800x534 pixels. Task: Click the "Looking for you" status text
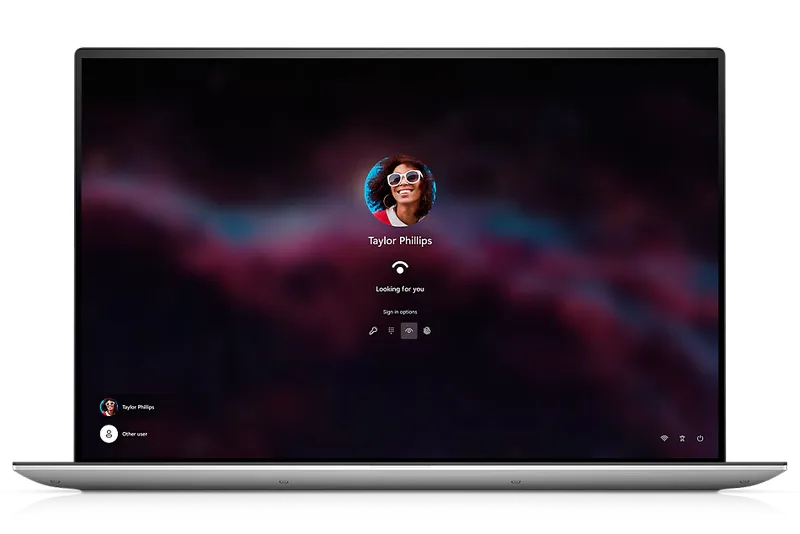click(x=400, y=289)
